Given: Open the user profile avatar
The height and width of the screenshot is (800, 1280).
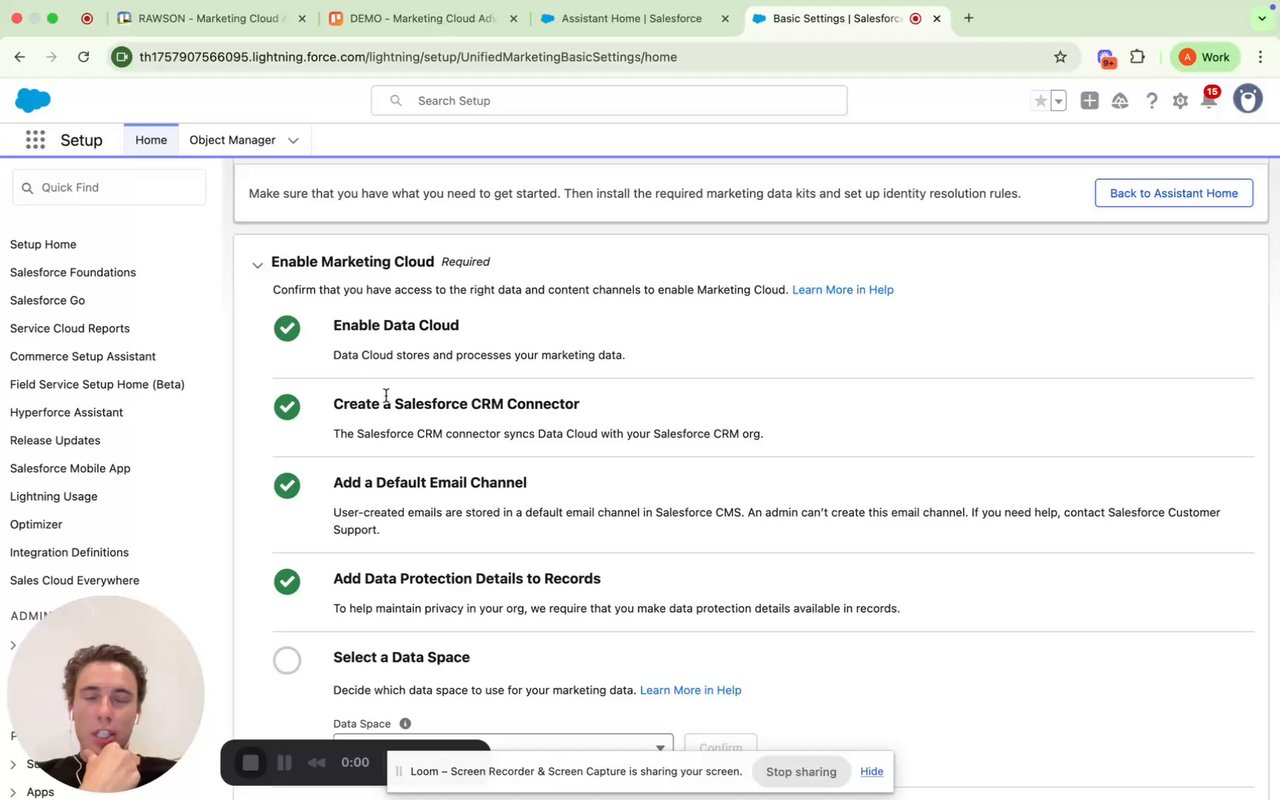Looking at the screenshot, I should [x=1247, y=99].
